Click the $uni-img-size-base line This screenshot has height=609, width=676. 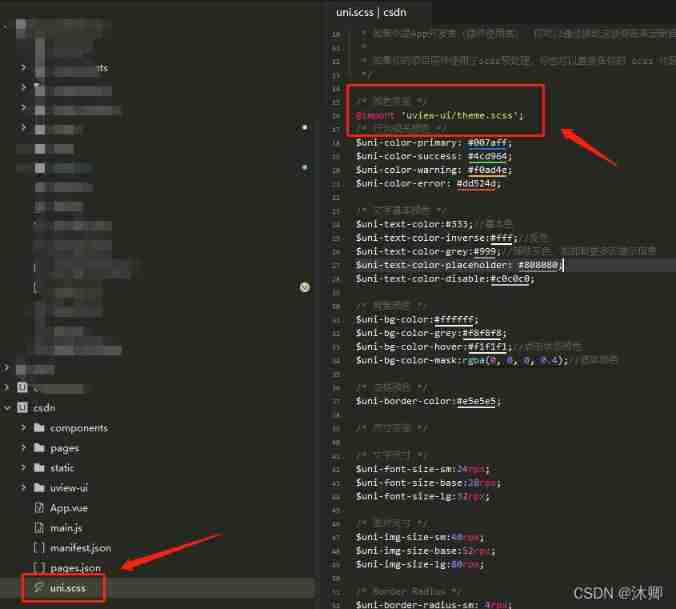(x=426, y=551)
